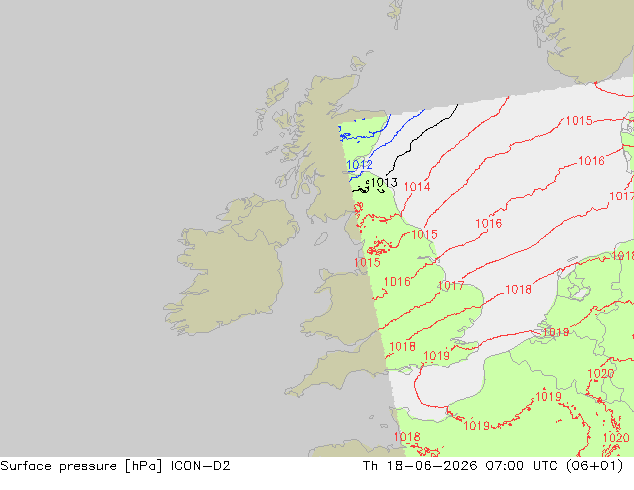Click the 'Th 18-06-2026 07:00 UTC (06+01)' timestamp
Screen dimensions: 634x490
(x=493, y=466)
